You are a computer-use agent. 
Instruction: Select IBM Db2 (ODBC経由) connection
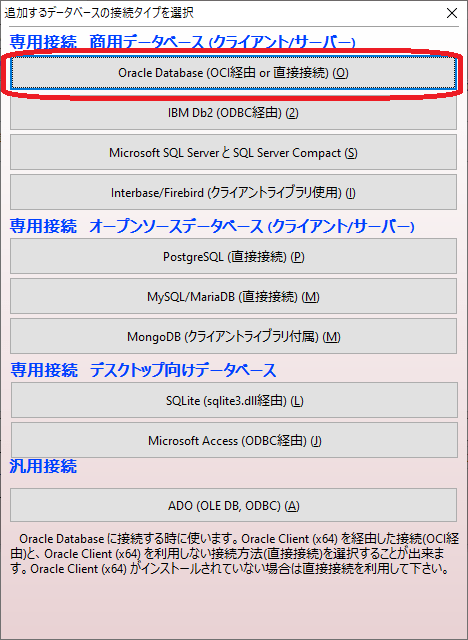233,113
